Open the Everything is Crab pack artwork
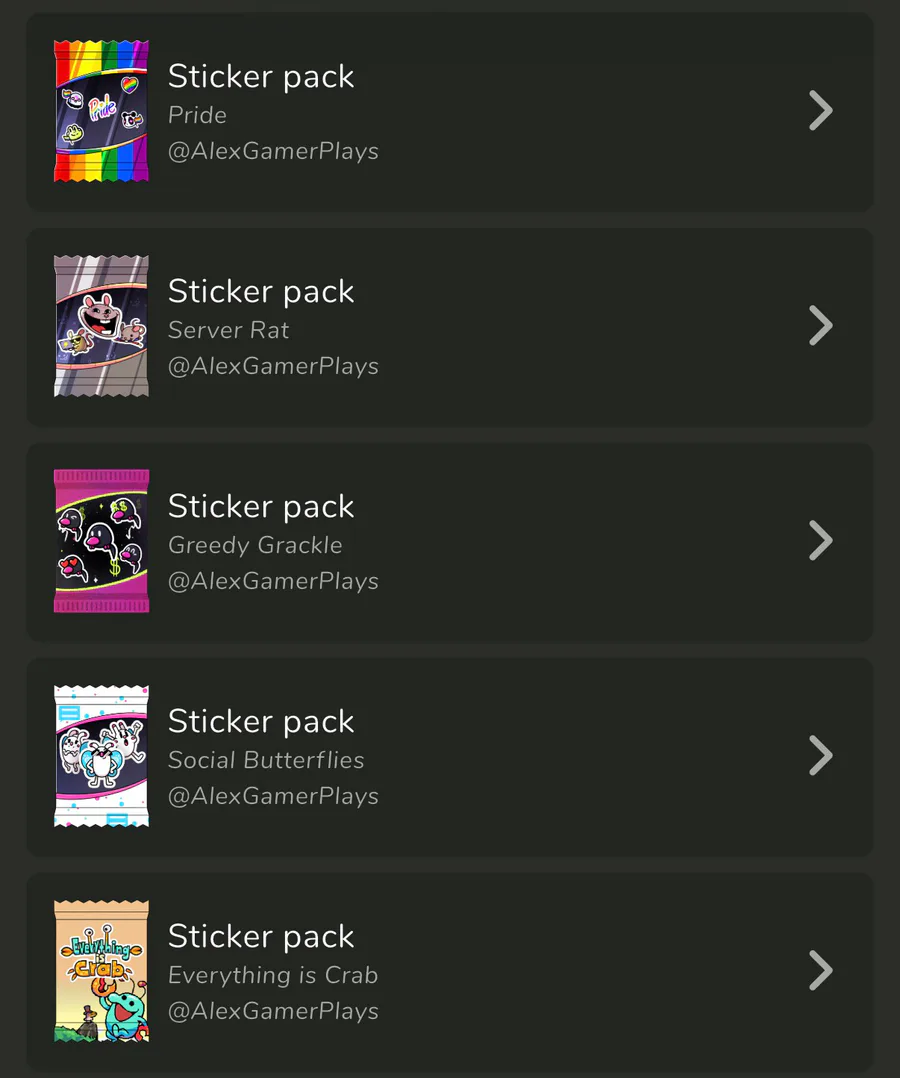This screenshot has height=1078, width=900. pos(101,971)
